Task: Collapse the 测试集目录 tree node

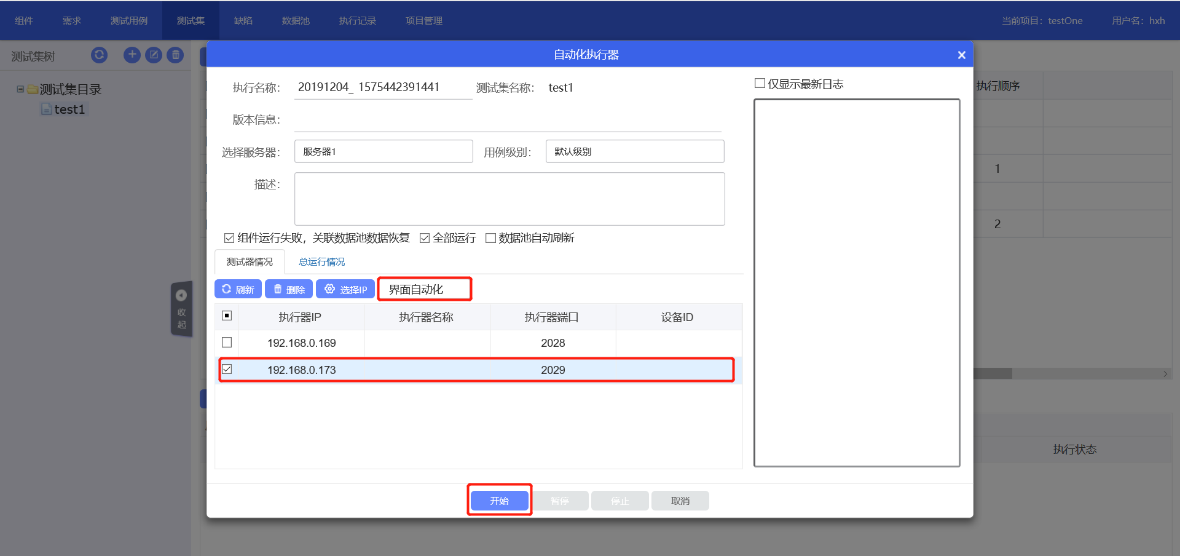Action: 20,89
